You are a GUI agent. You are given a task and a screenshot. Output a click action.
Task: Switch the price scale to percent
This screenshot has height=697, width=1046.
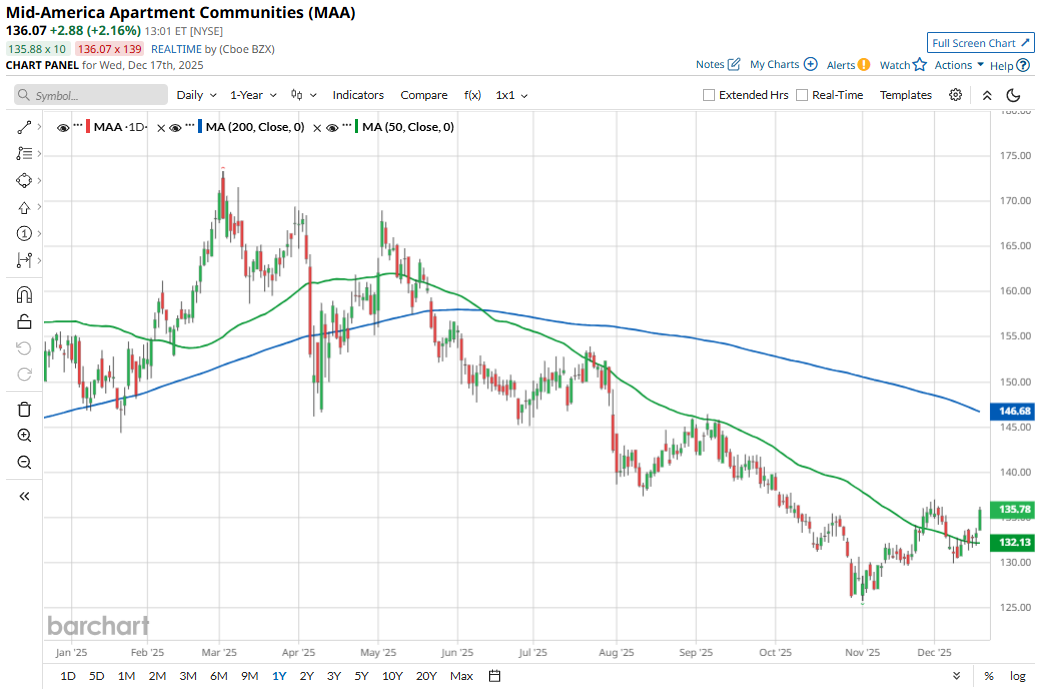click(989, 676)
